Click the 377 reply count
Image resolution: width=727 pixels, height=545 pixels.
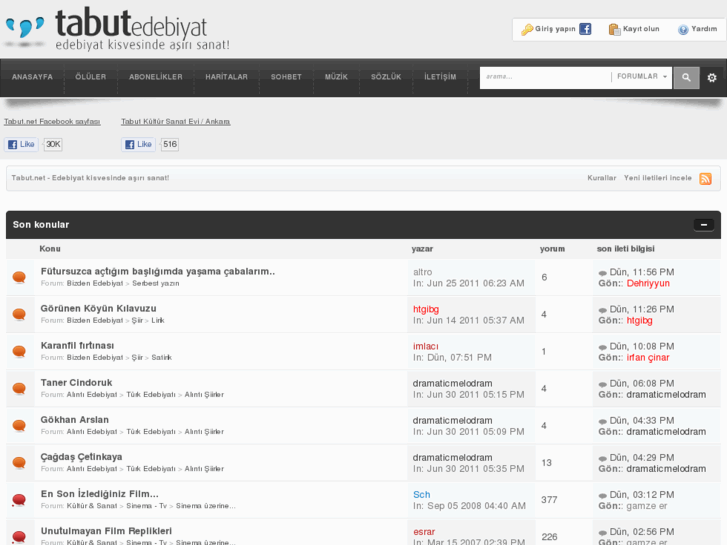point(549,500)
